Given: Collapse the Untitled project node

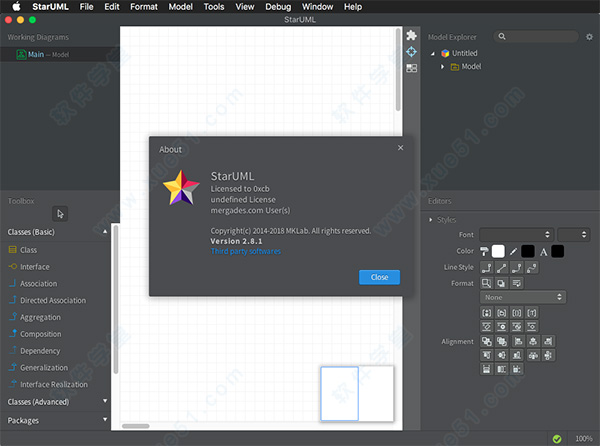Looking at the screenshot, I should pos(433,54).
